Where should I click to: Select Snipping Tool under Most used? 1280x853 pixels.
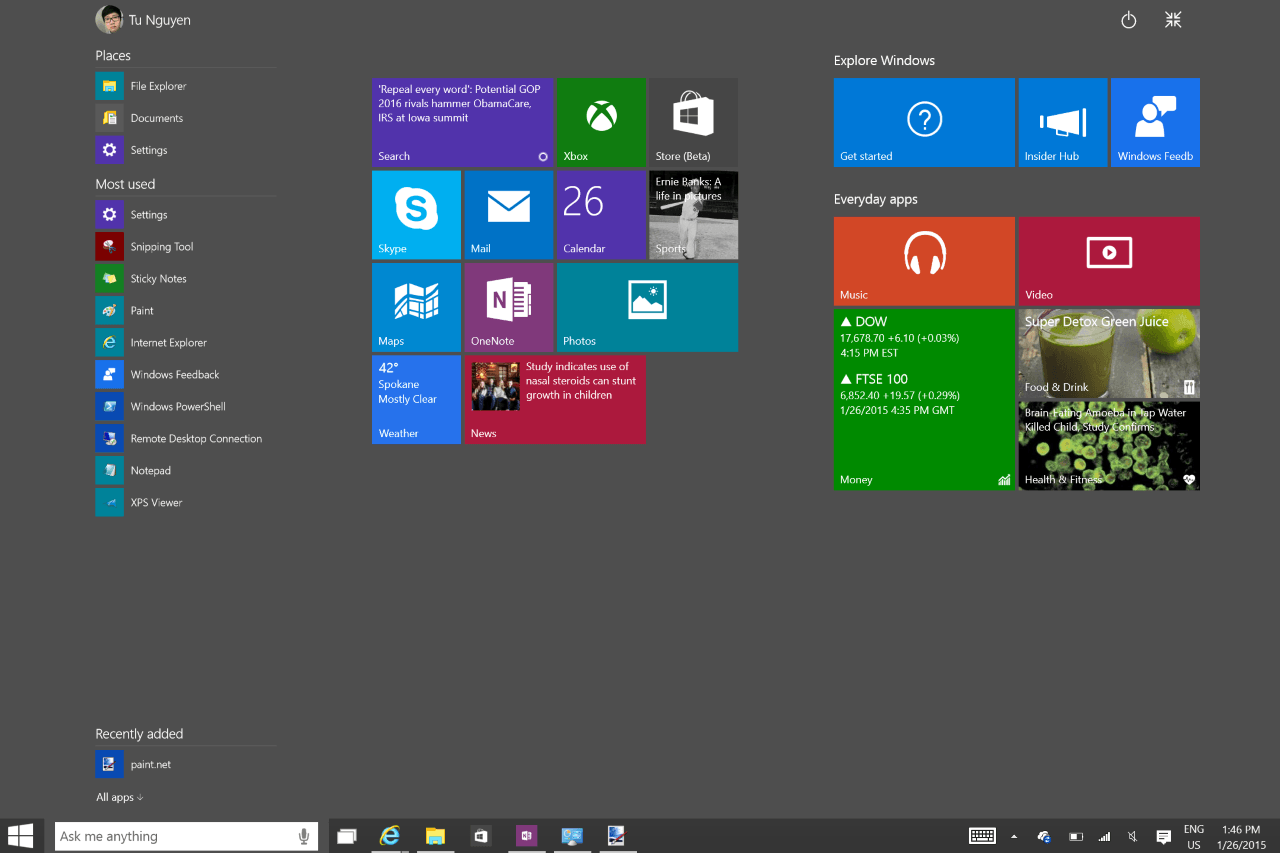tap(162, 246)
